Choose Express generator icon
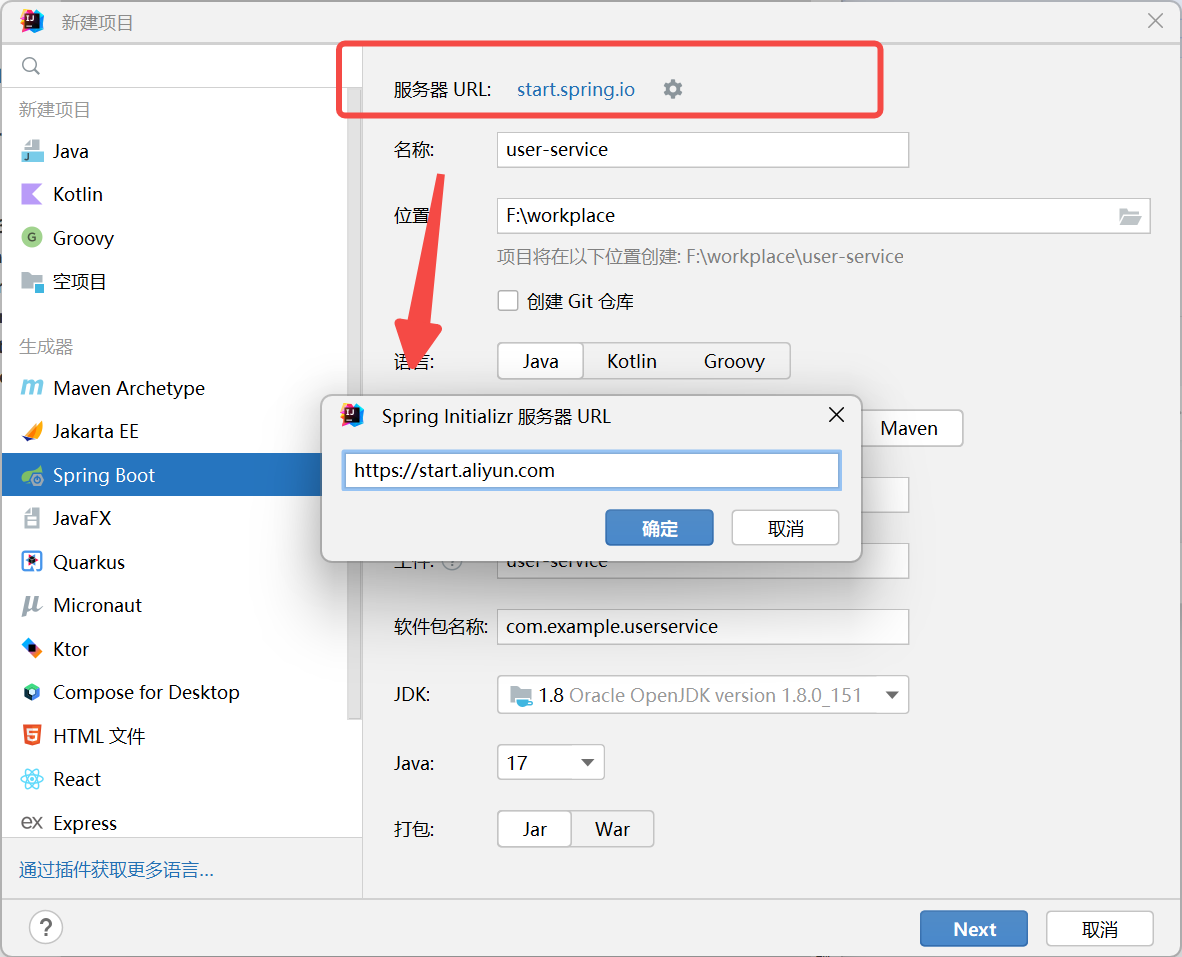 coord(32,822)
